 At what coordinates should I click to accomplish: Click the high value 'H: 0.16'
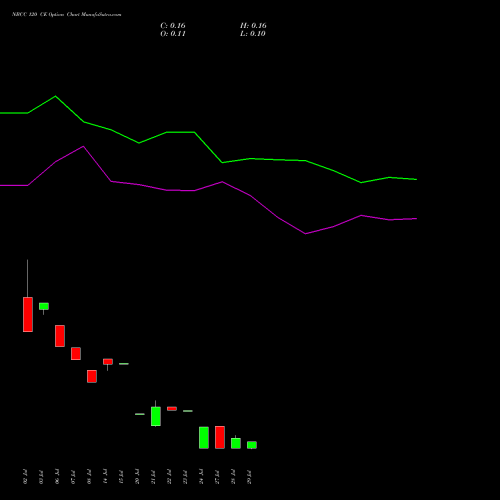tap(253, 26)
